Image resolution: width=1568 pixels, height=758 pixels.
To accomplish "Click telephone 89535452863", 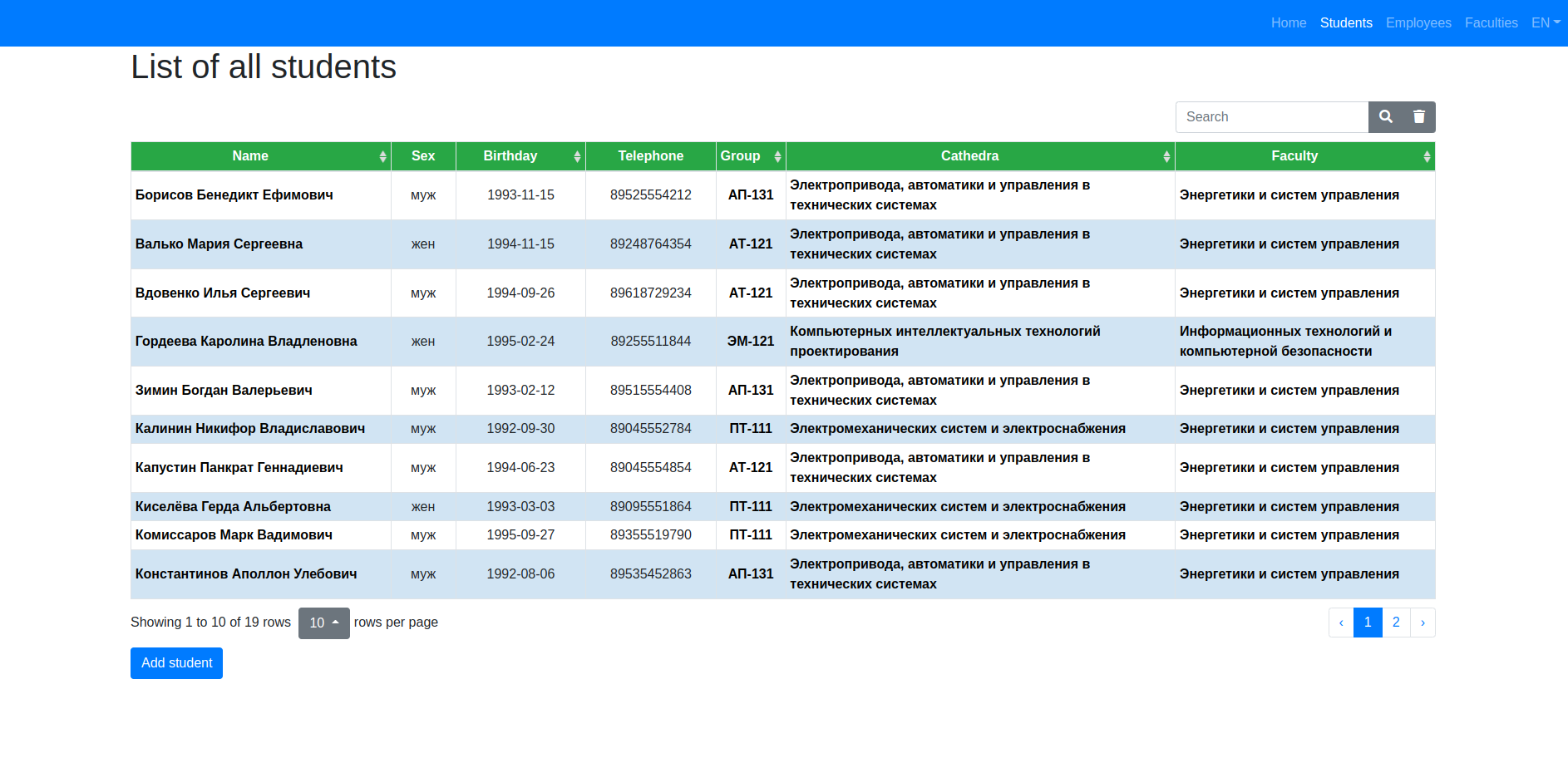I will [x=651, y=574].
